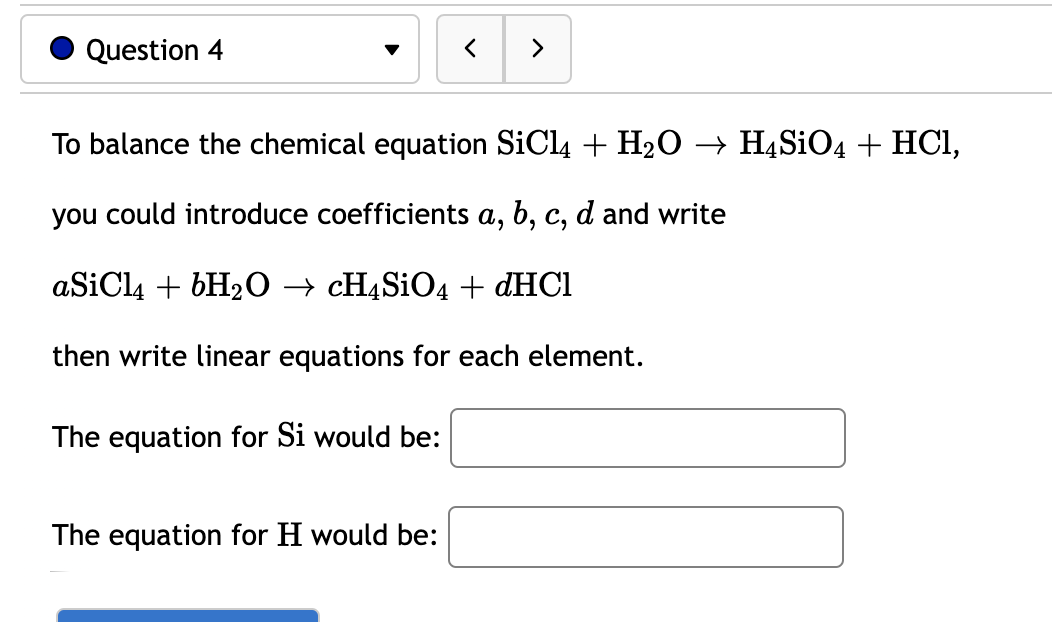Click the answer box for the Si equation
Viewport: 1052px width, 622px height.
click(x=647, y=438)
